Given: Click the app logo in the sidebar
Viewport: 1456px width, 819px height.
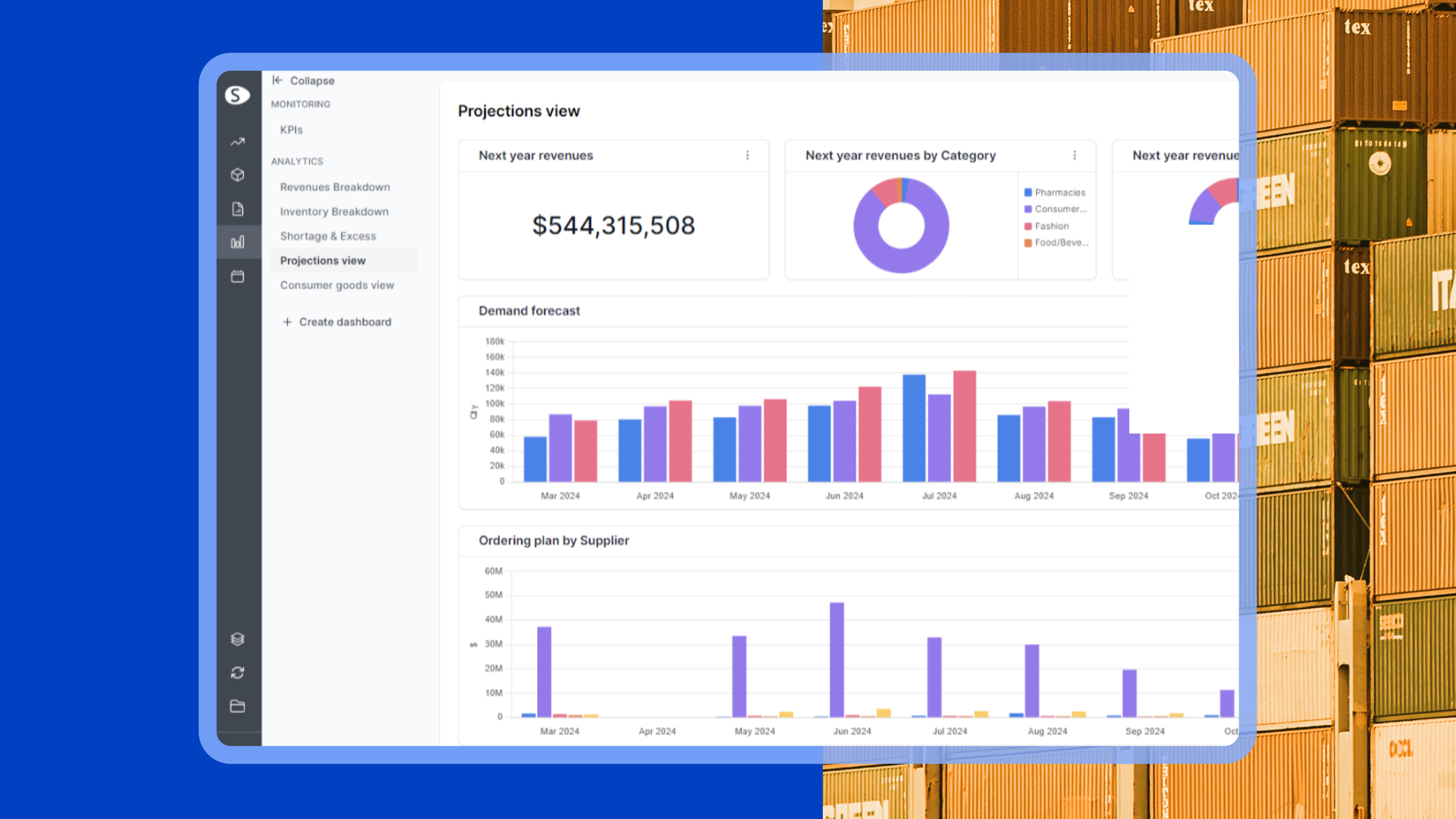Looking at the screenshot, I should (237, 95).
